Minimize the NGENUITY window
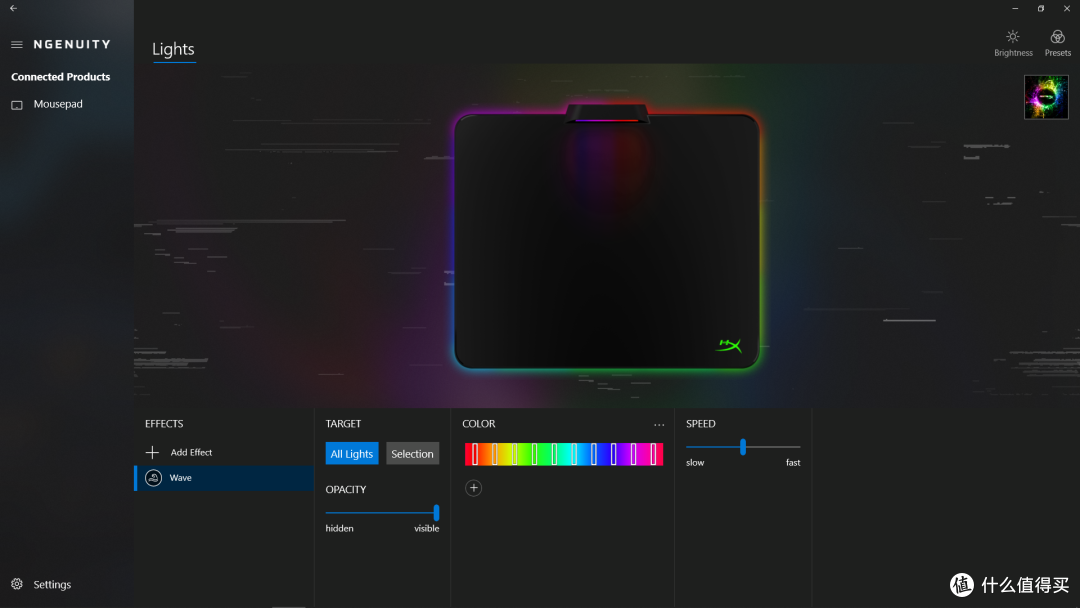 (x=1015, y=8)
